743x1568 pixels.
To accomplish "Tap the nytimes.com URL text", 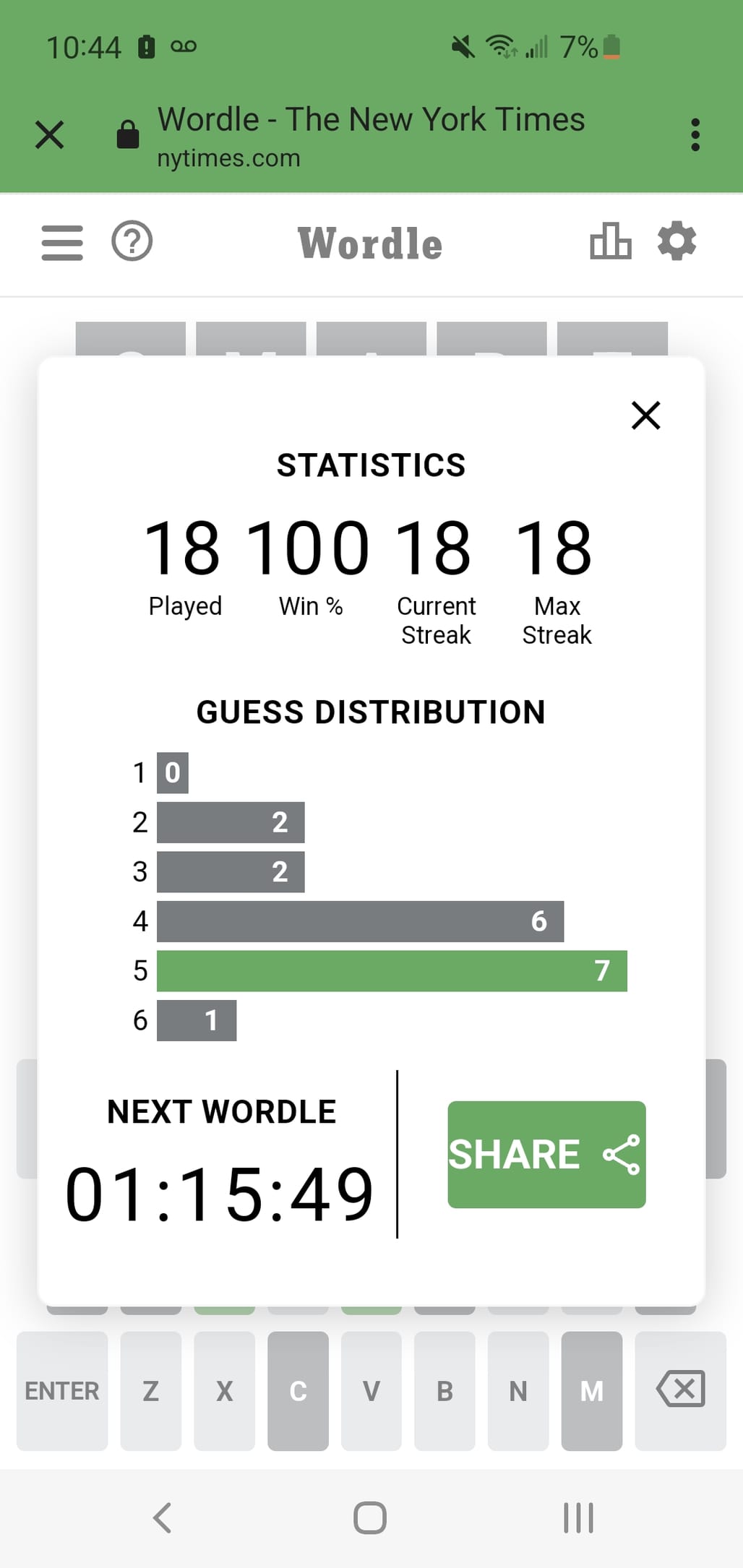I will tap(228, 158).
